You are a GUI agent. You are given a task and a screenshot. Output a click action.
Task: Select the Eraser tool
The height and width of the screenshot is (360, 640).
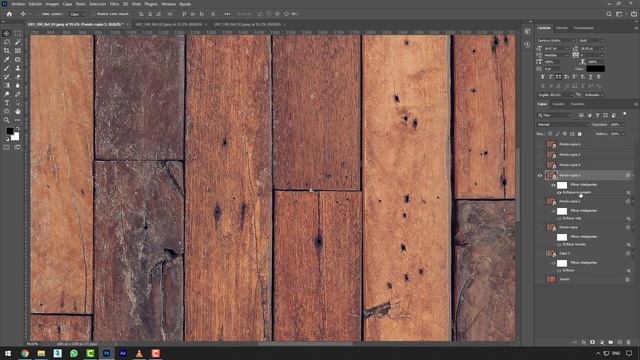point(18,77)
